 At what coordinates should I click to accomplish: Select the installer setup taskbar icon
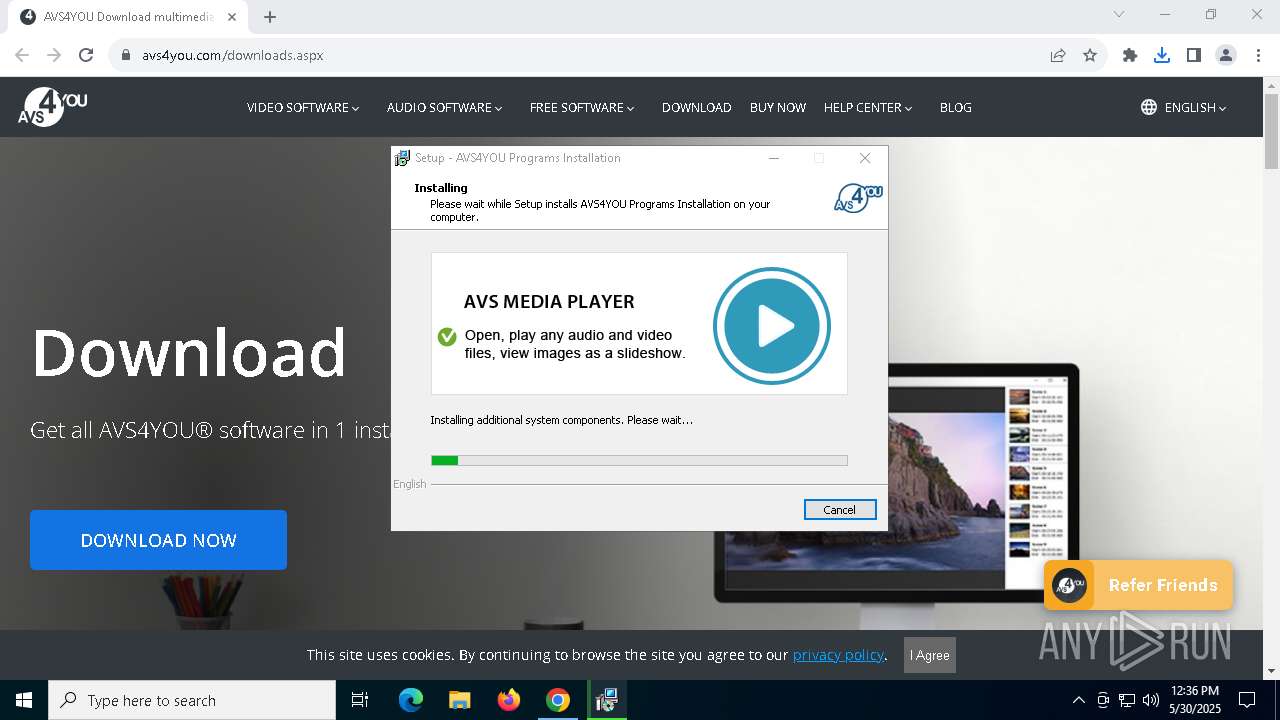point(606,700)
